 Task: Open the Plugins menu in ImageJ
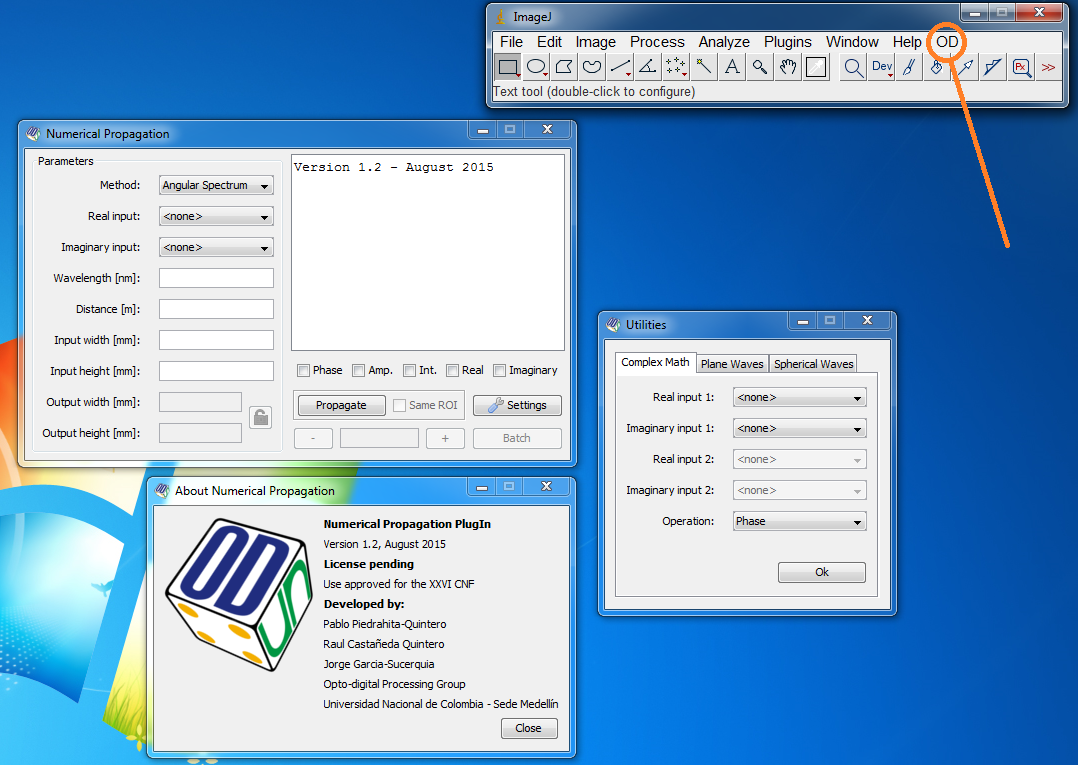788,42
